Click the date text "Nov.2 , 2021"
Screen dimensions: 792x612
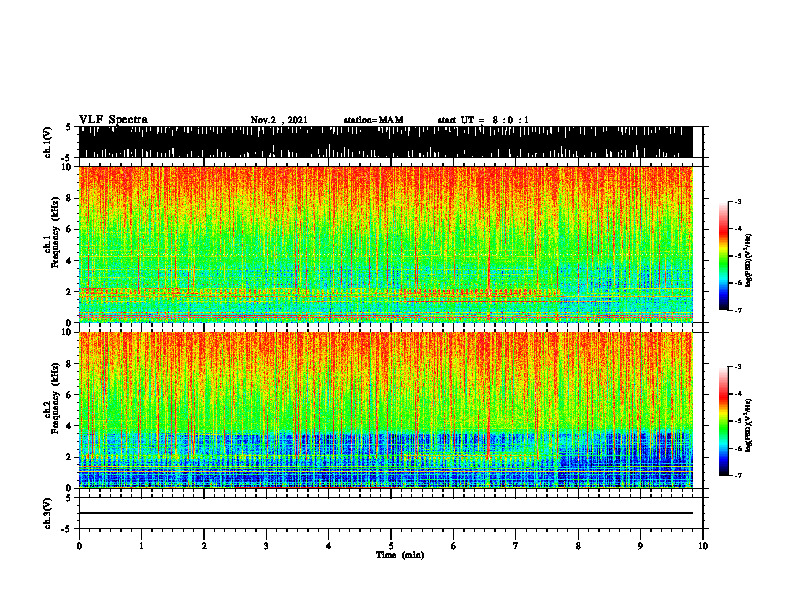coord(279,120)
